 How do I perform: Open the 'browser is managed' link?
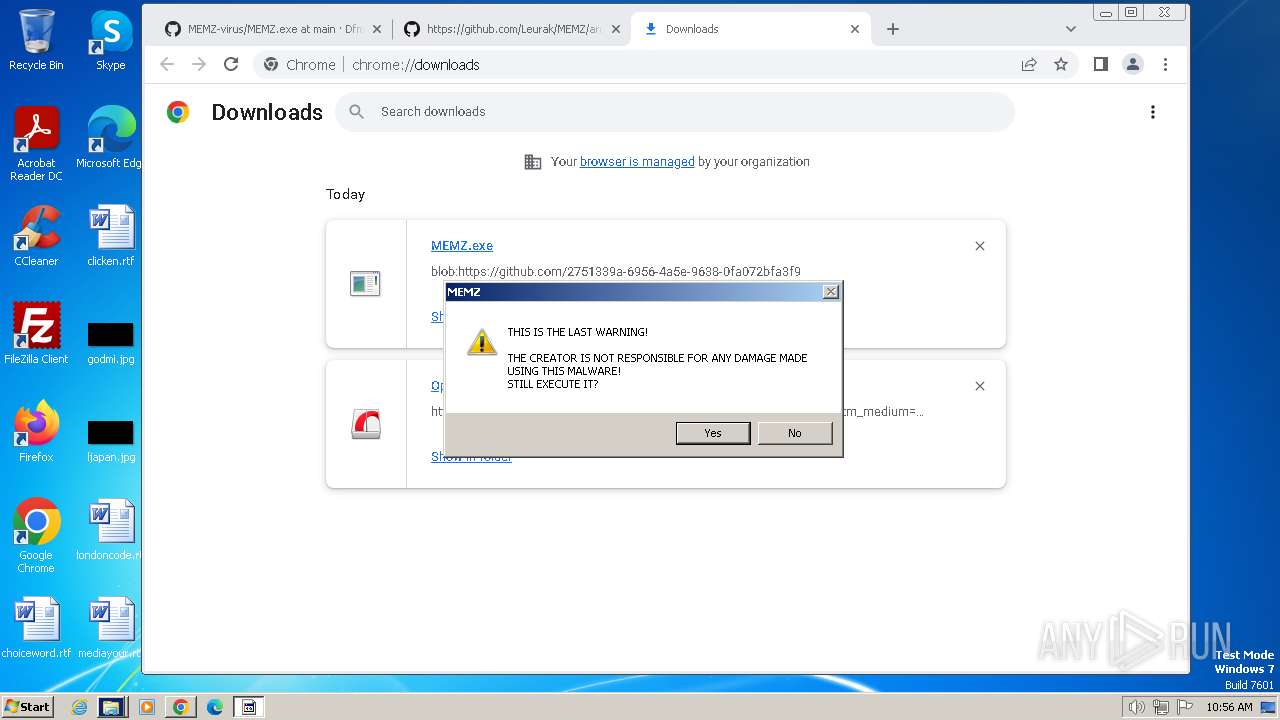click(637, 162)
